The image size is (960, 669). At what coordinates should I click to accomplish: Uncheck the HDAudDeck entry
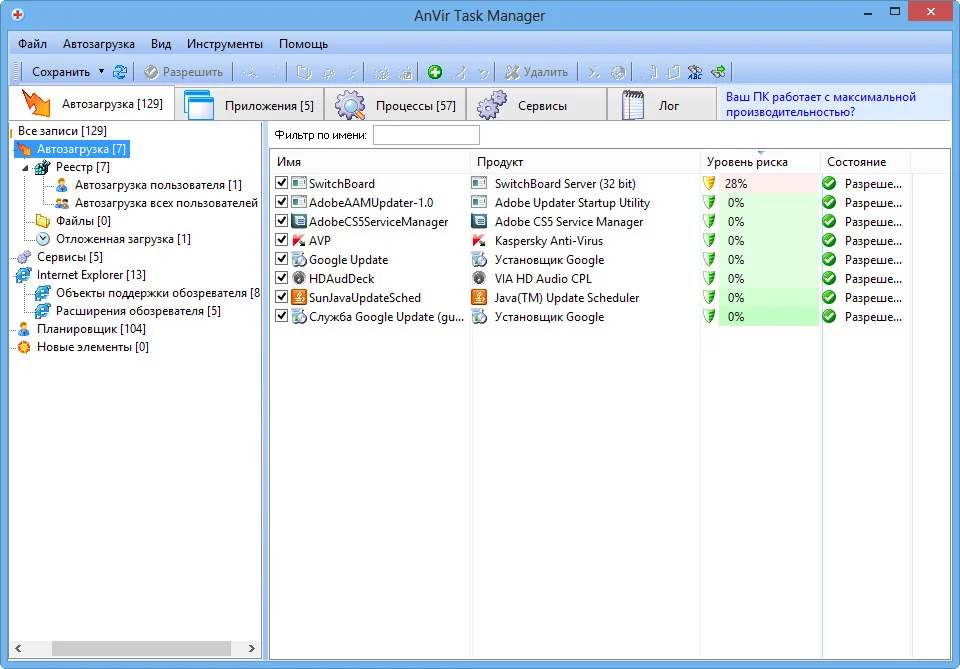(282, 277)
